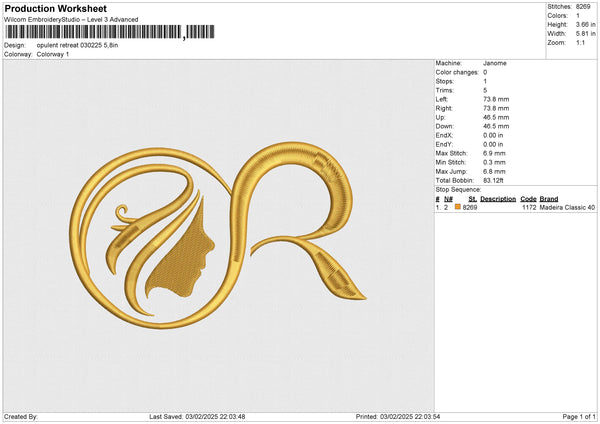The image size is (600, 424).
Task: Click the Code column header
Action: (x=528, y=198)
